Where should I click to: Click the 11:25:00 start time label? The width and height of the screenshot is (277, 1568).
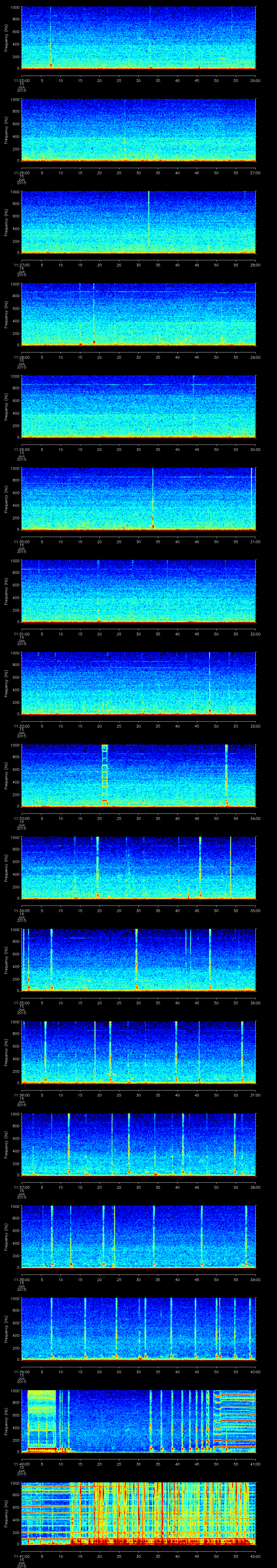tap(21, 80)
